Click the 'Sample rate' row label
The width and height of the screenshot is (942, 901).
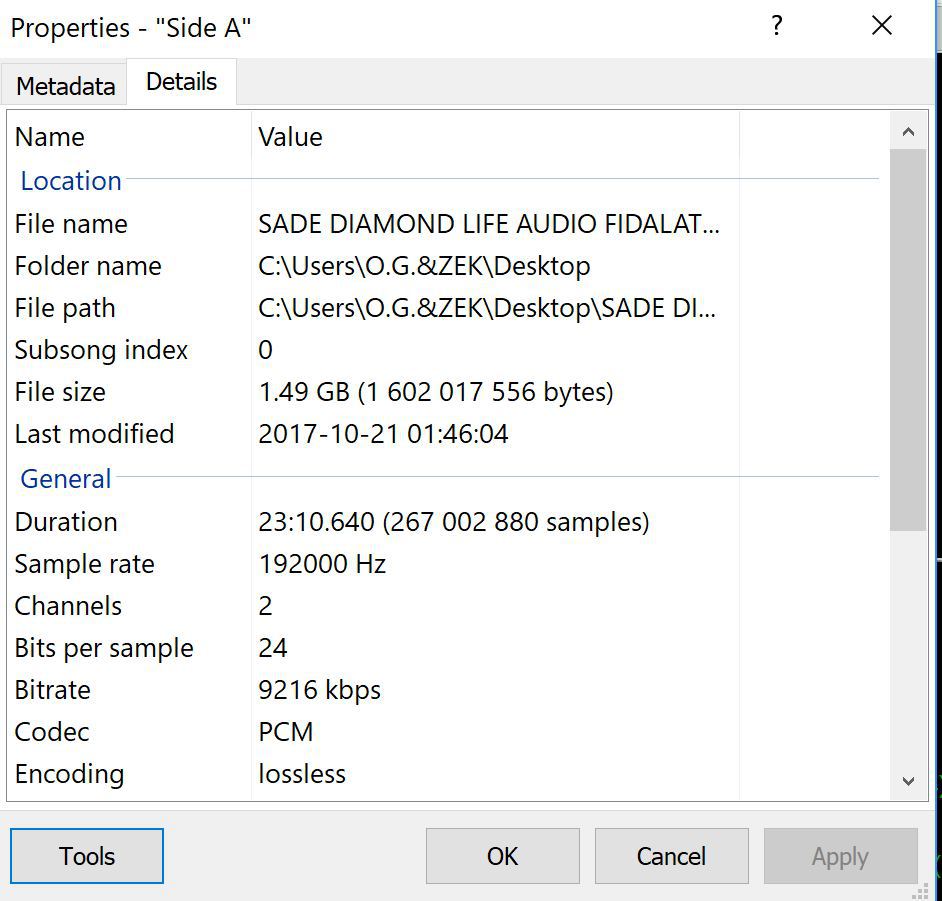[x=85, y=564]
